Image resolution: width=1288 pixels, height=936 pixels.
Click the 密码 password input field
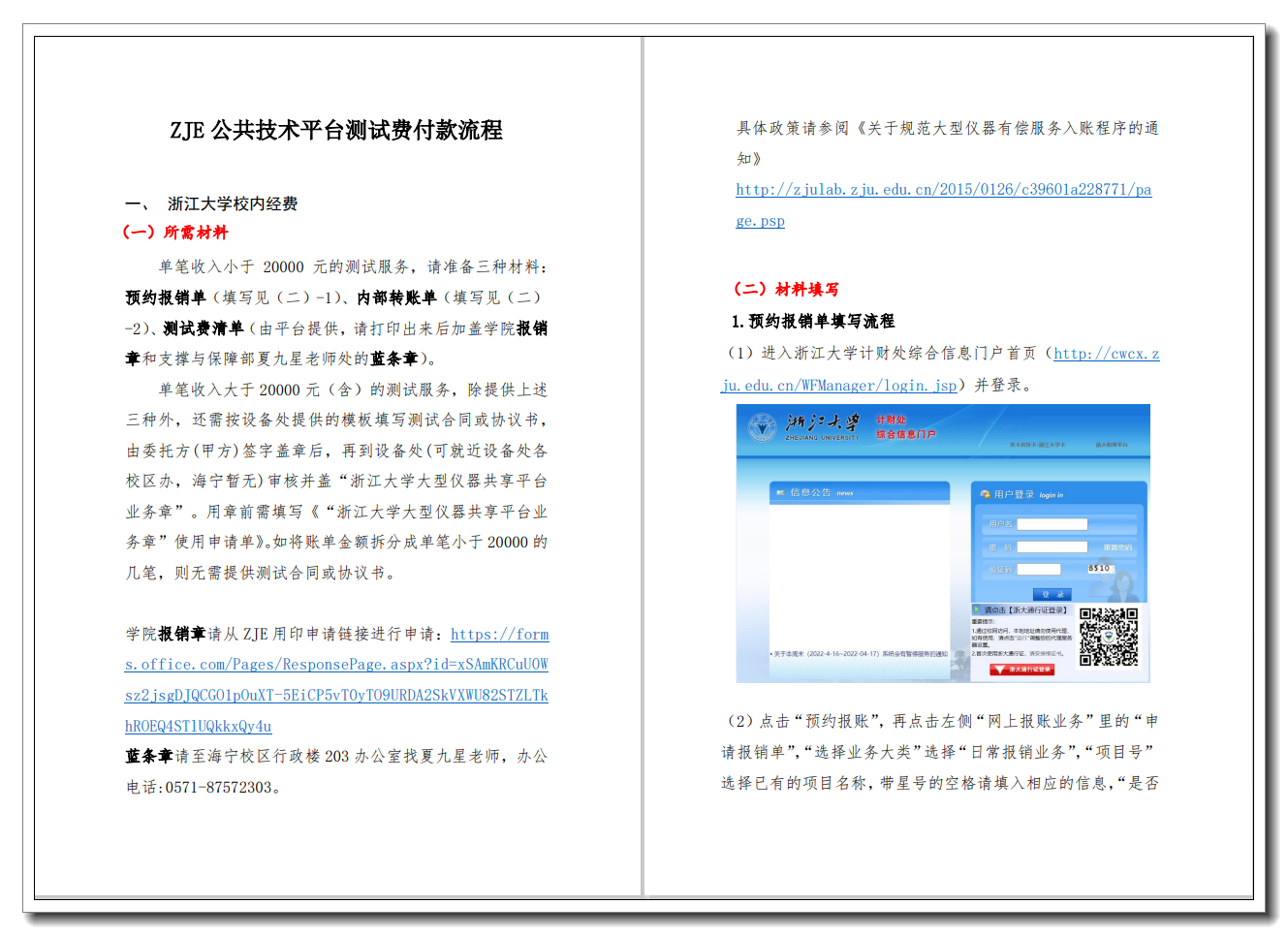pos(1052,547)
